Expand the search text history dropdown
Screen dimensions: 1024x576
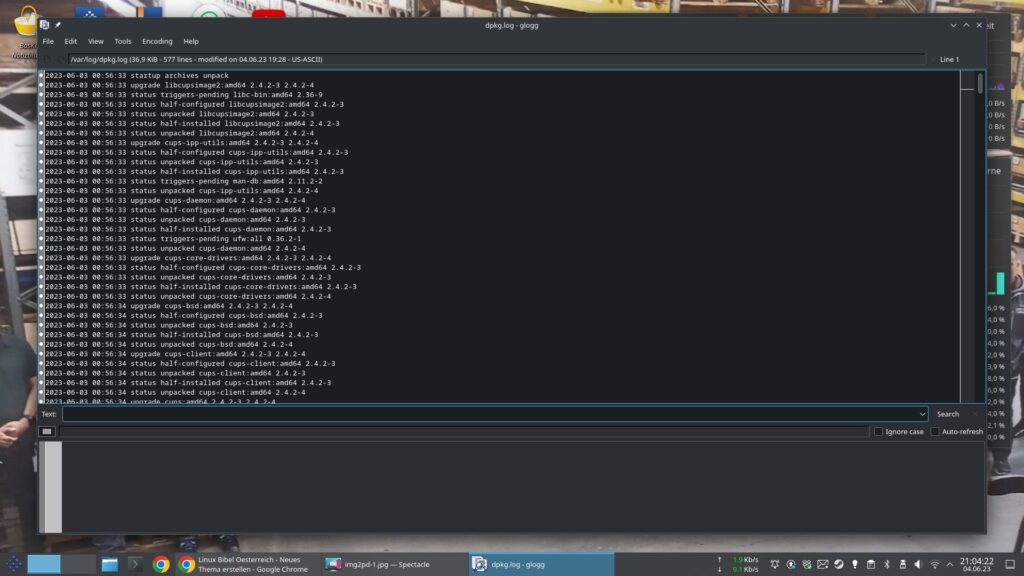922,414
